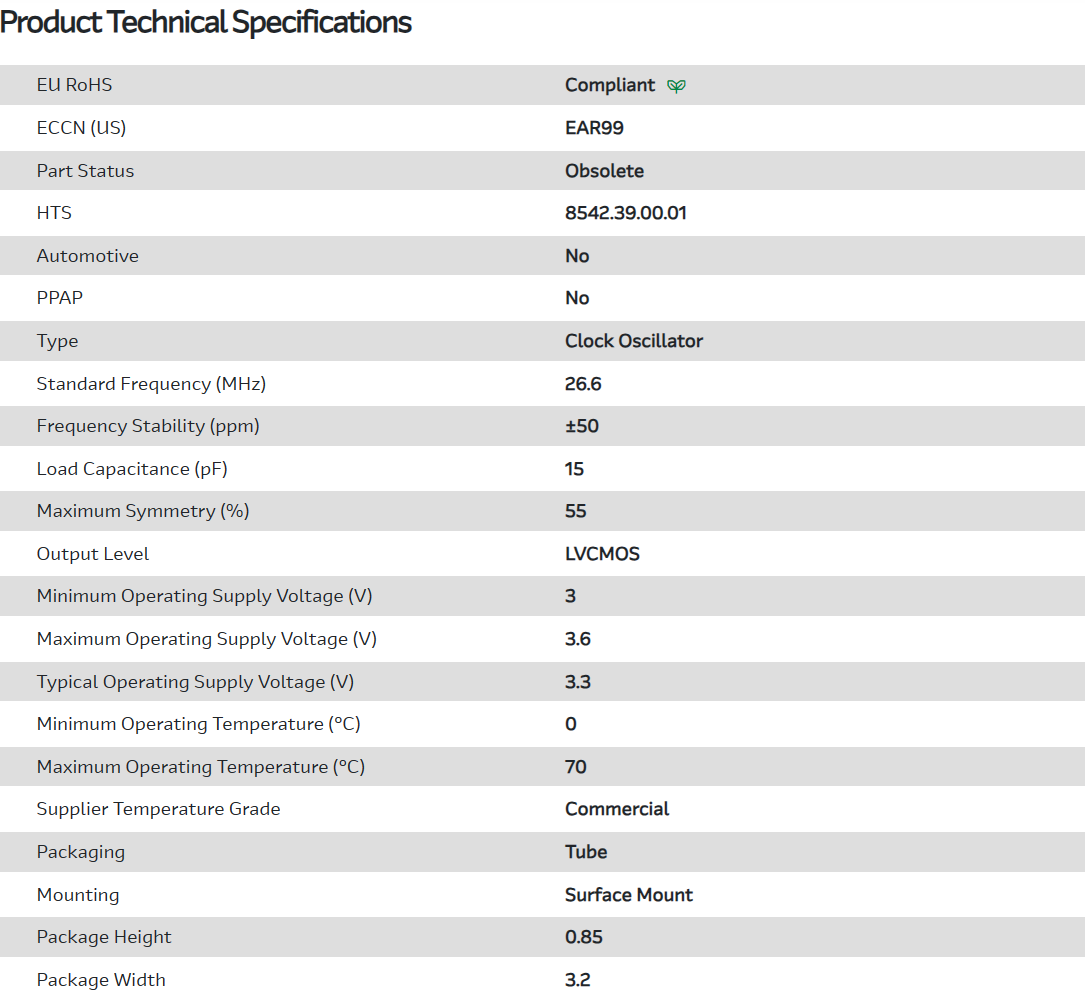Click the EU RoHS Compliant value
Image resolution: width=1085 pixels, height=996 pixels.
(609, 85)
